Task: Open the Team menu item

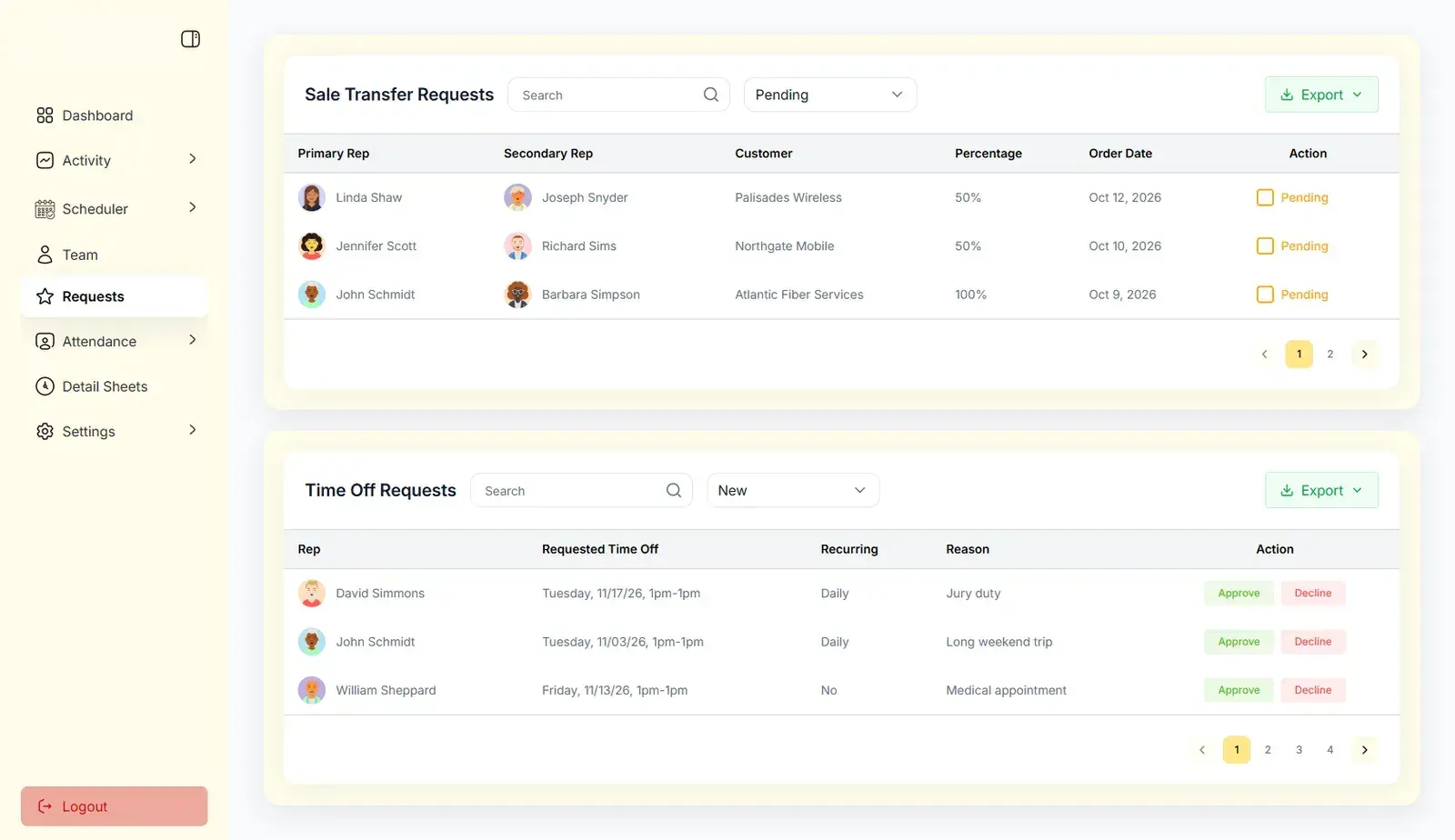Action: pos(115,255)
